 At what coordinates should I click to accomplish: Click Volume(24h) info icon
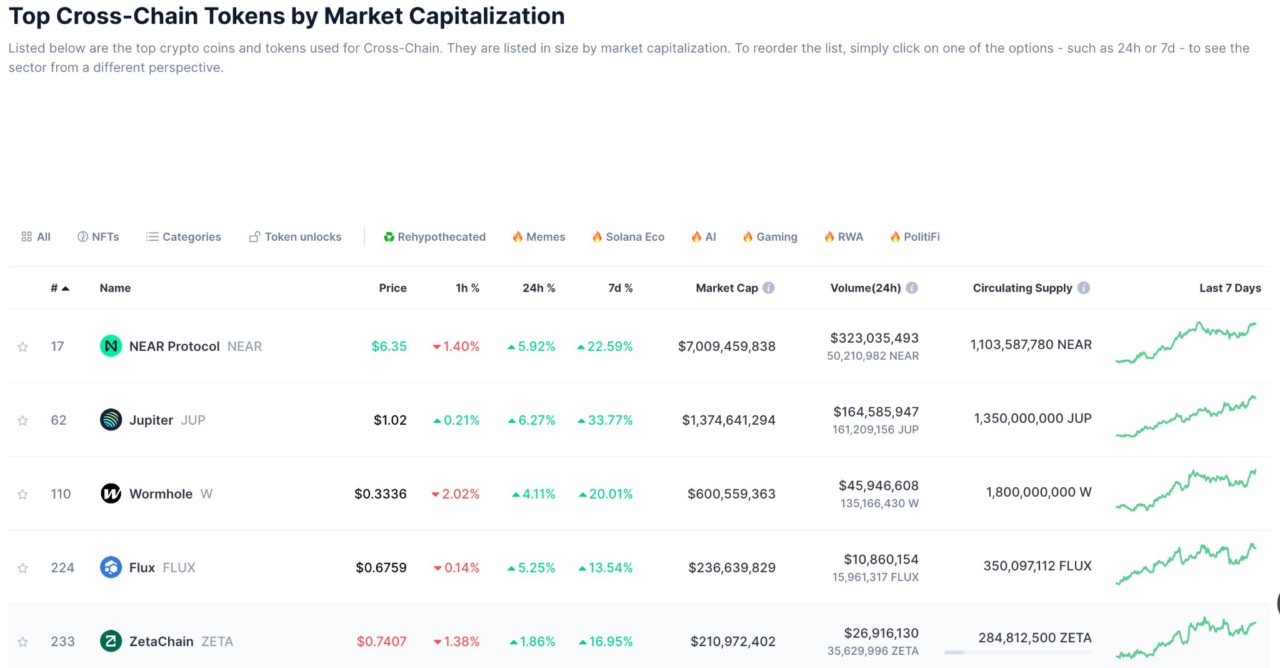tap(912, 288)
